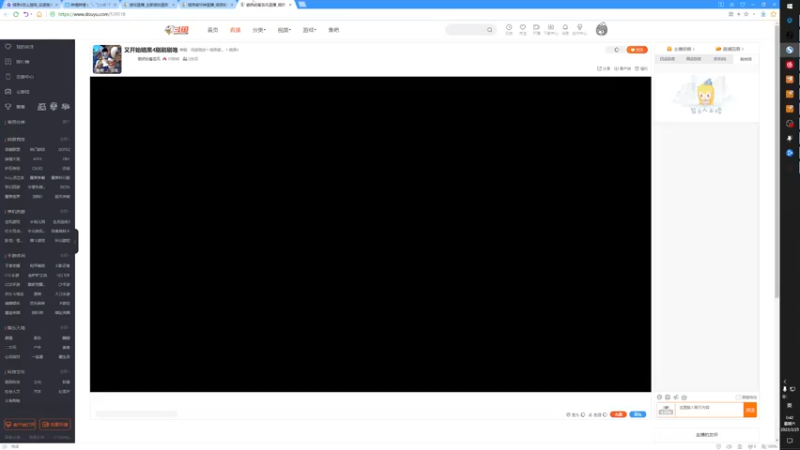Viewport: 800px width, 450px height.
Task: Click the douyu.com address bar URL
Action: point(91,14)
